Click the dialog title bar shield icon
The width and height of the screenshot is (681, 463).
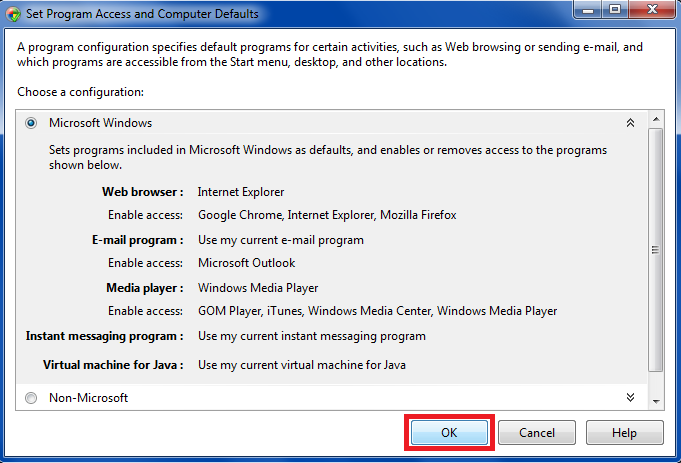[13, 14]
